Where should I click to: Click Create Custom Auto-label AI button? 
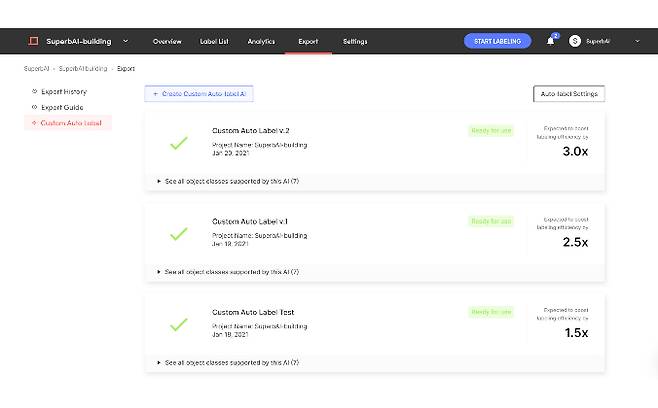tap(199, 93)
